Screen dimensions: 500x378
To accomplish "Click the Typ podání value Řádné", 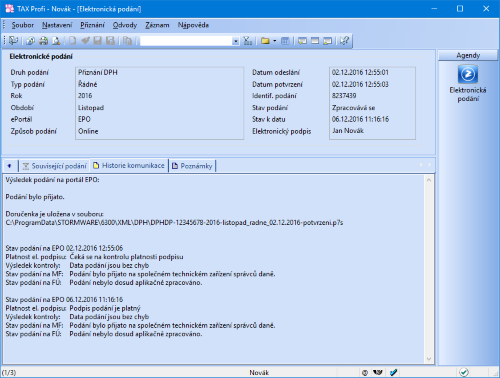I will [x=88, y=84].
